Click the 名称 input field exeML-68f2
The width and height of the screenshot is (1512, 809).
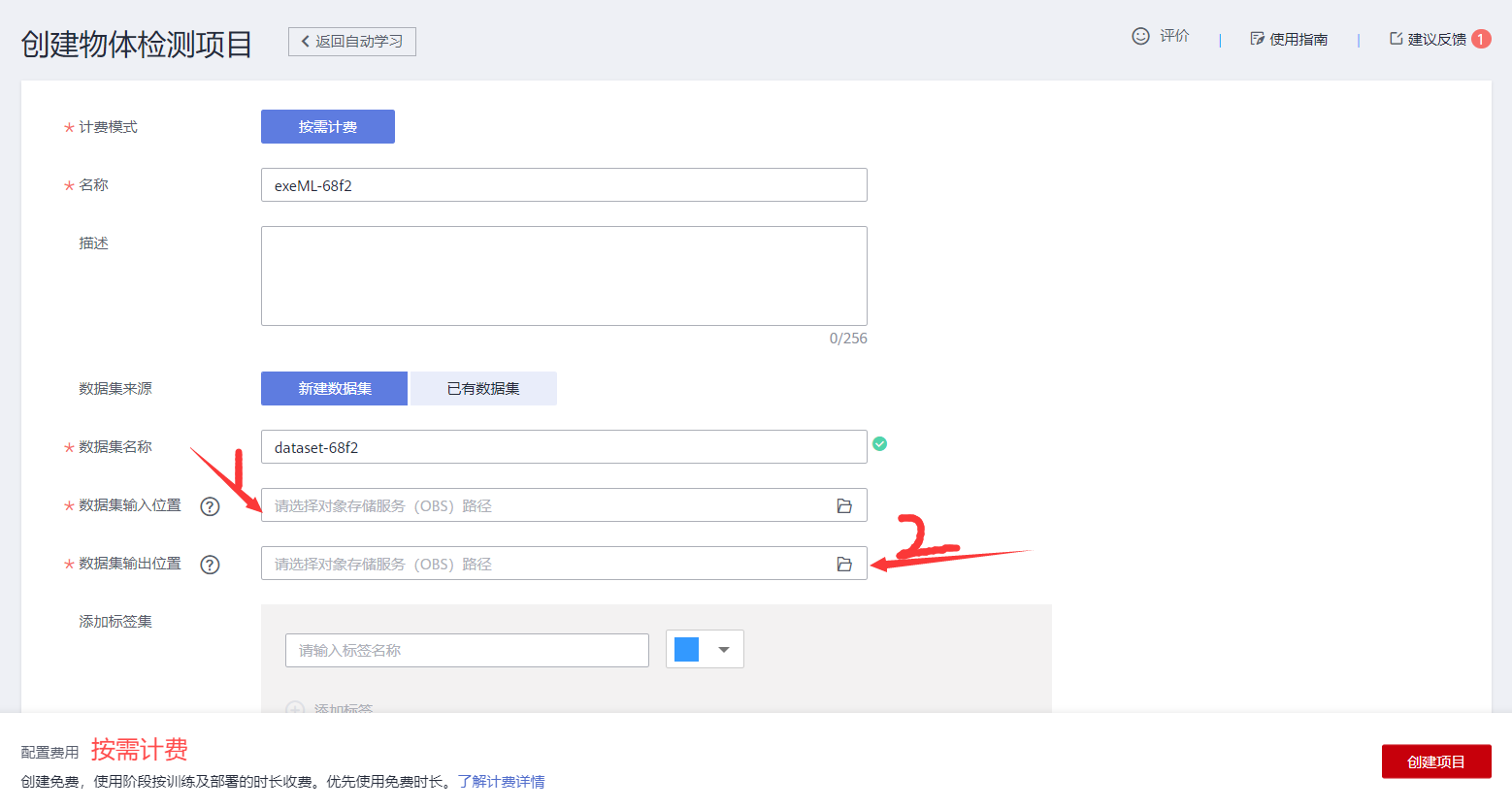(x=564, y=185)
